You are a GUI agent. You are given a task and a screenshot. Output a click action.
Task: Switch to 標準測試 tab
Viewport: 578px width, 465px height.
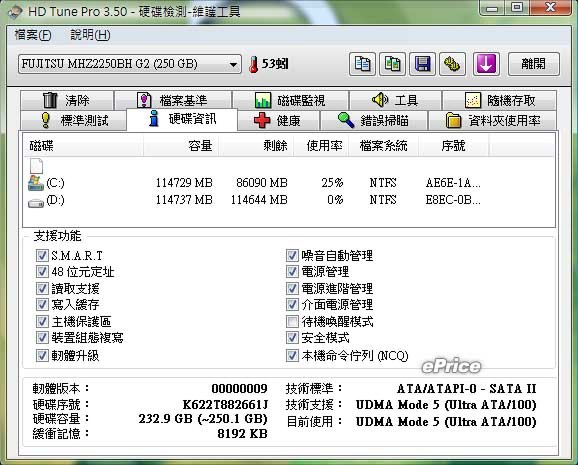pos(73,120)
